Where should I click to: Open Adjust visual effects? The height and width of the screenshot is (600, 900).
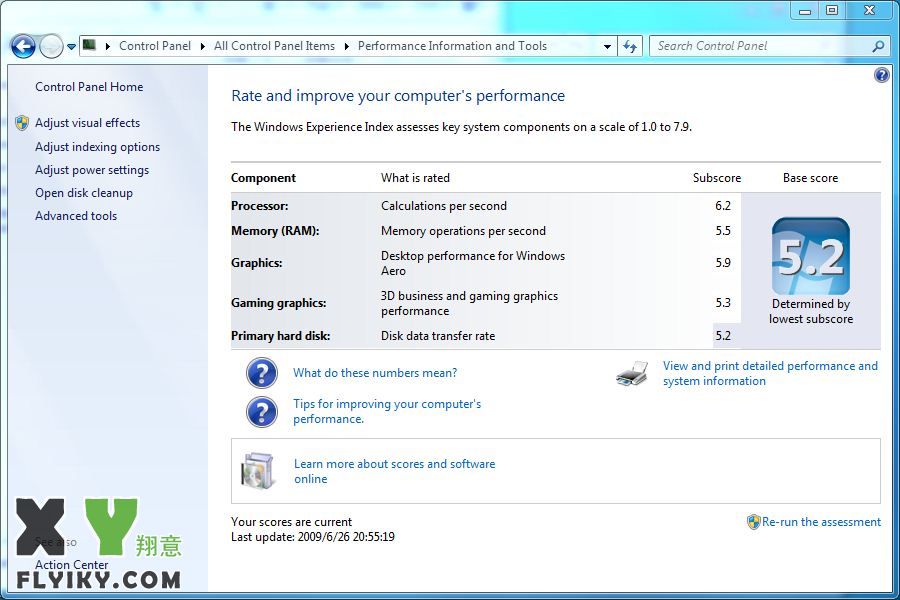click(x=87, y=123)
